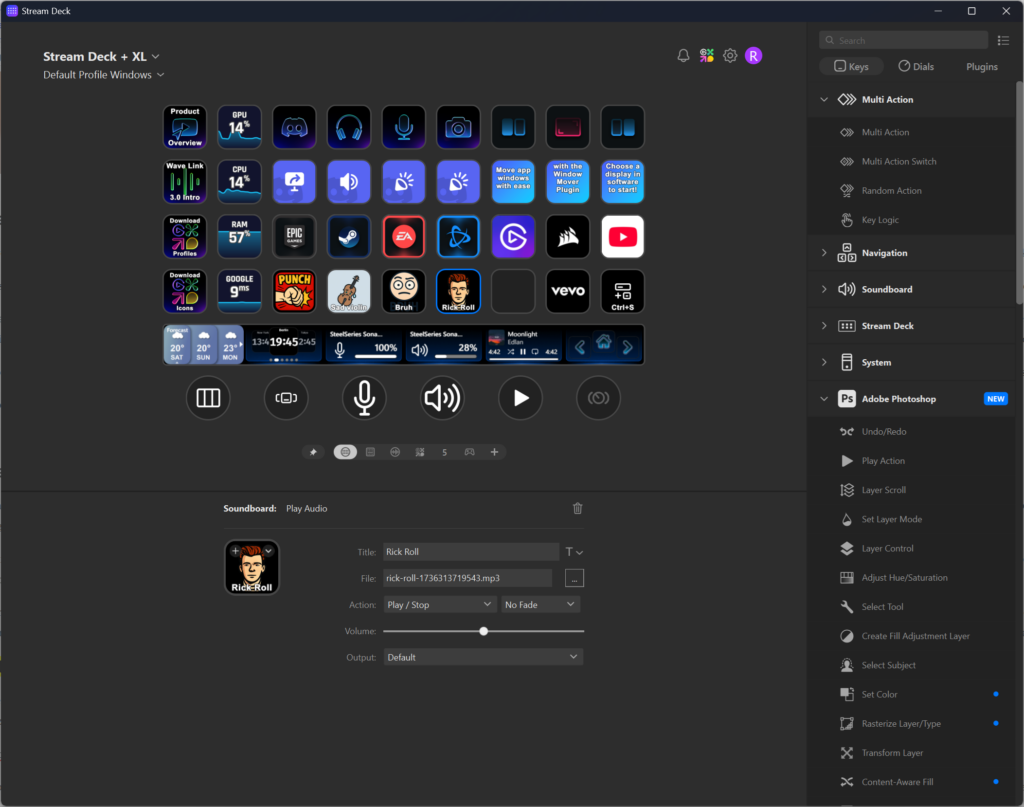The width and height of the screenshot is (1024, 807).
Task: Select the Undo/Redo Photoshop action
Action: (884, 432)
